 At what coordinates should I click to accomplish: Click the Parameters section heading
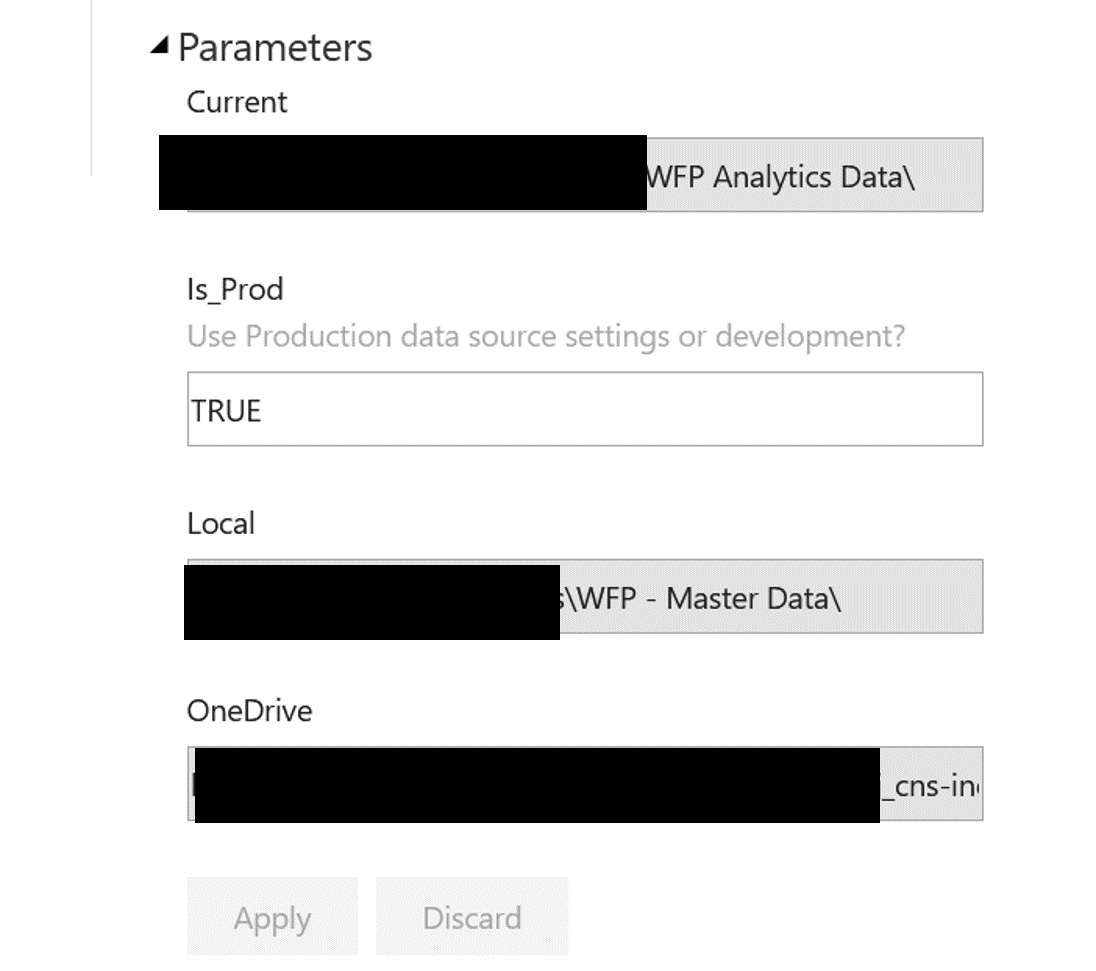pos(275,47)
